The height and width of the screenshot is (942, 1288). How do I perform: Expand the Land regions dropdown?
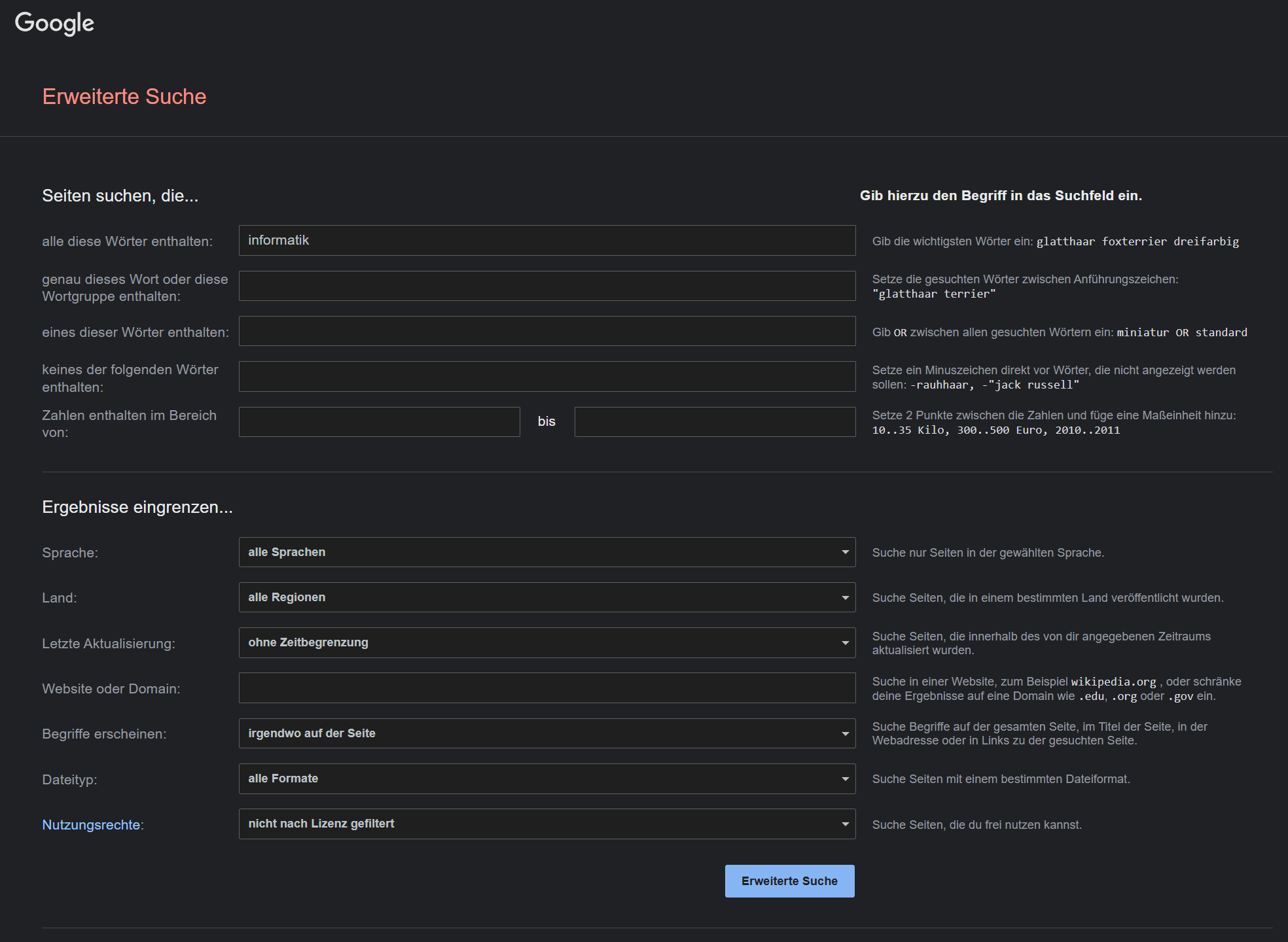[x=546, y=597]
